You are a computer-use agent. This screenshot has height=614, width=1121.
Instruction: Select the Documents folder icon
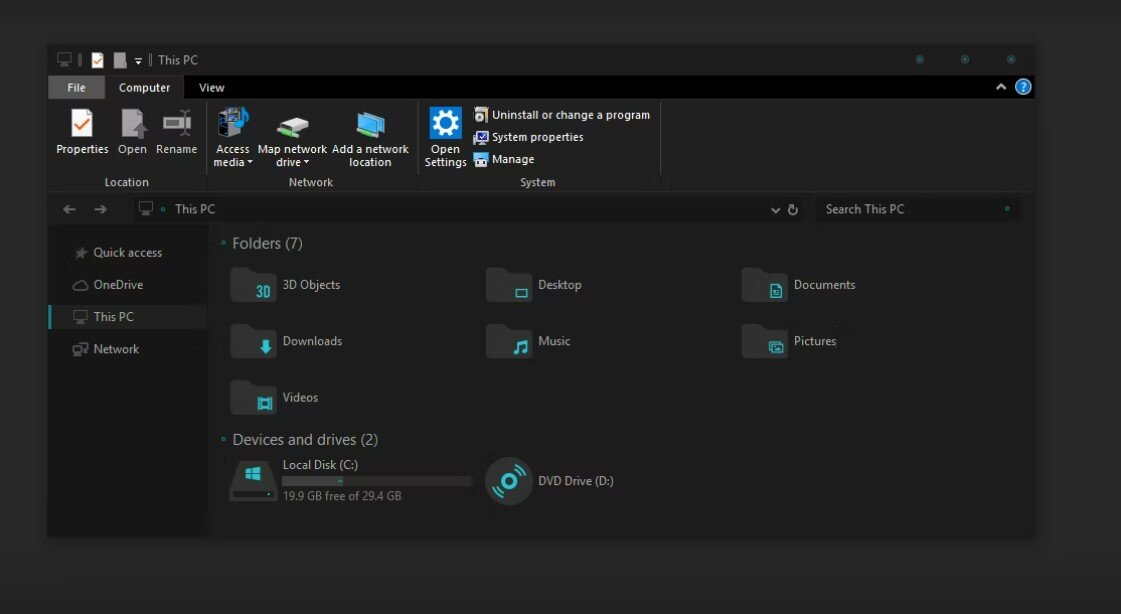(x=764, y=285)
